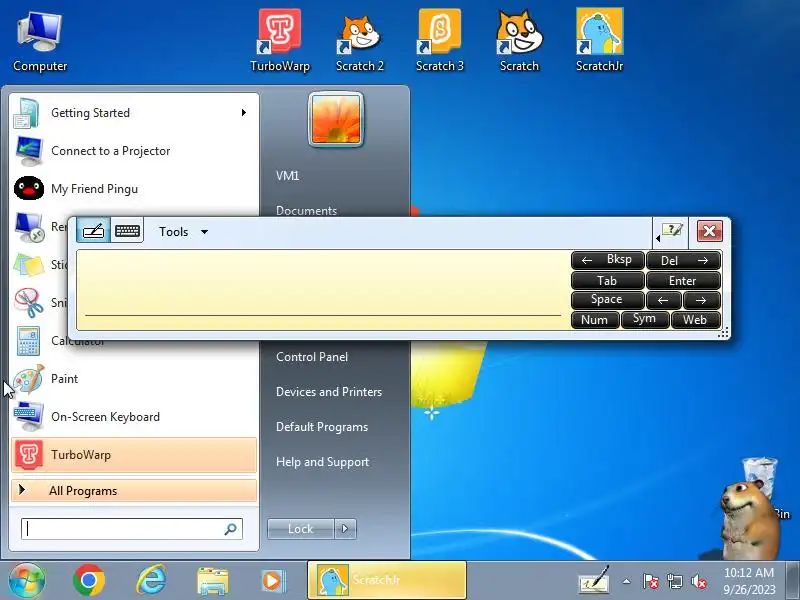Launch My Friend Pingu from the Start menu

point(133,189)
